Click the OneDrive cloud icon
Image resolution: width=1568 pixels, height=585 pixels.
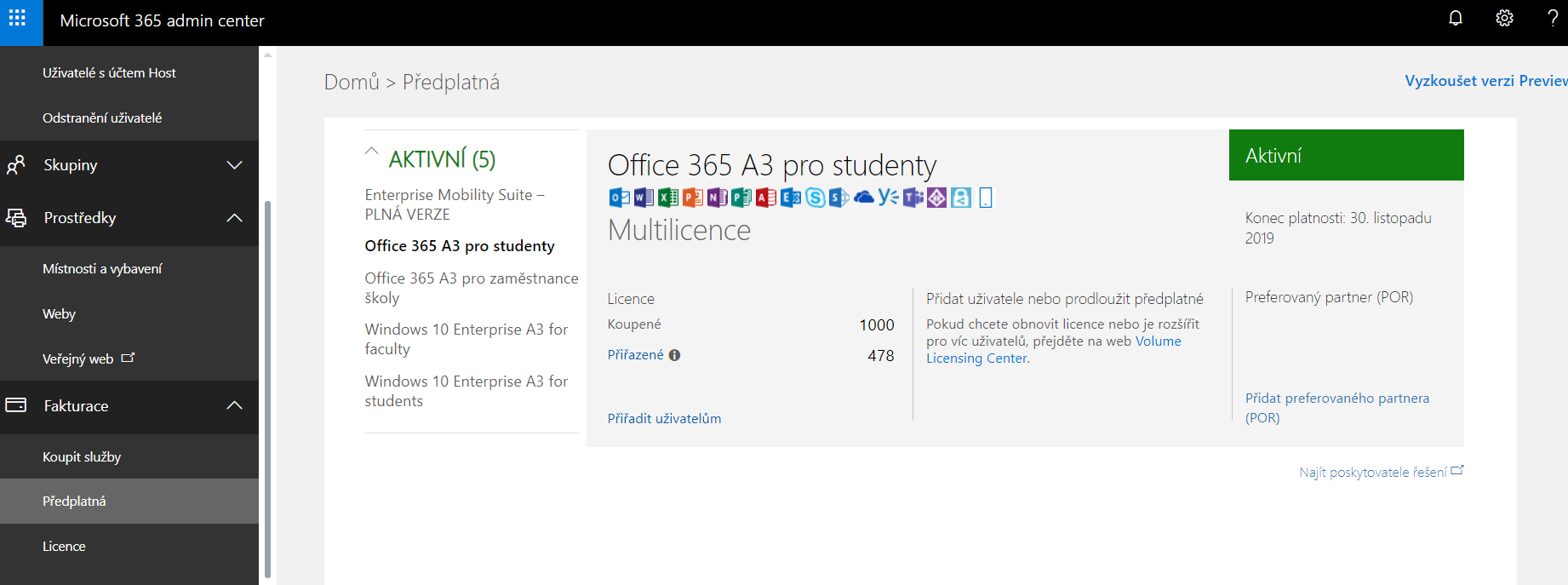tap(864, 198)
